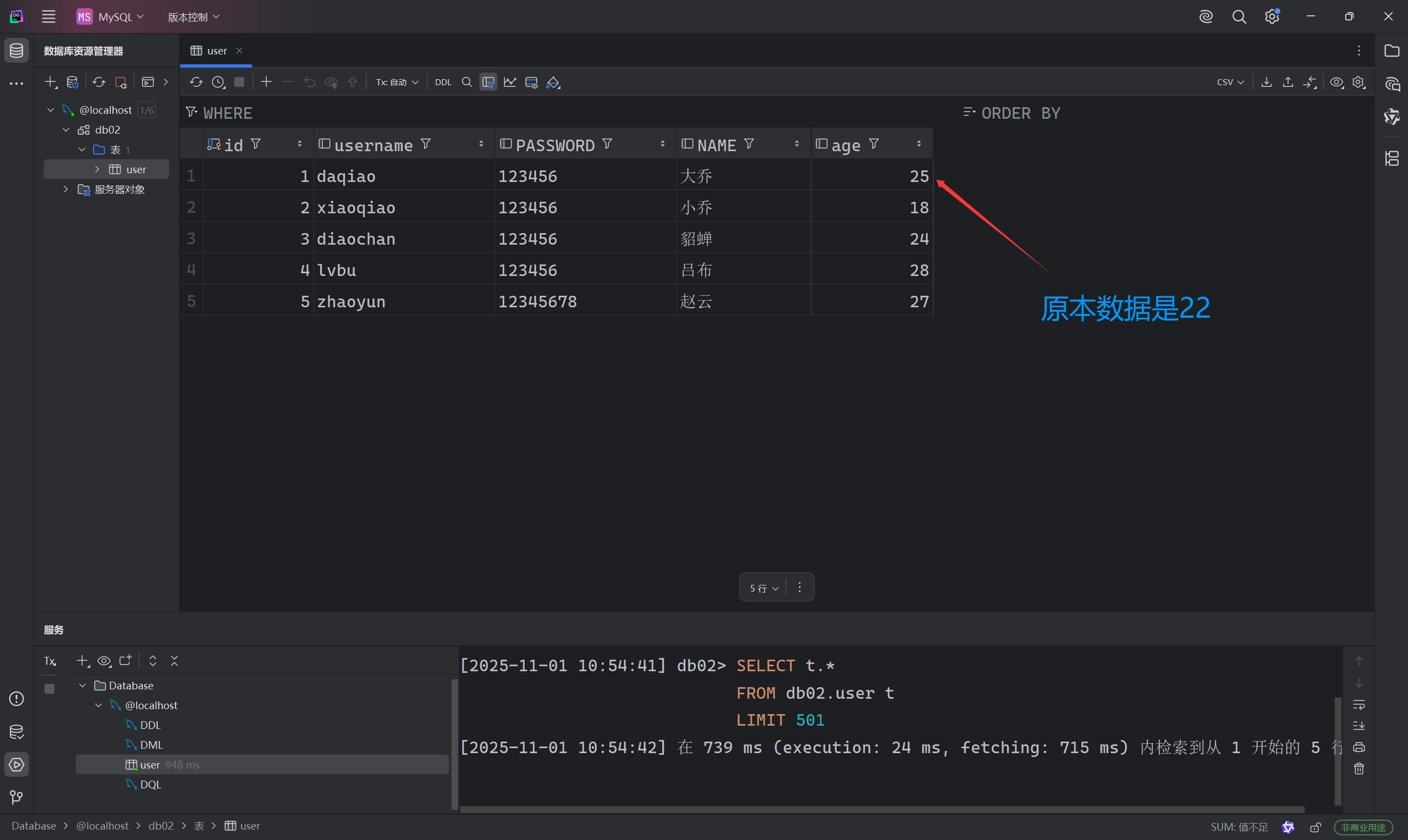The image size is (1408, 840).
Task: Toggle soft-wrap in console output
Action: click(1358, 705)
